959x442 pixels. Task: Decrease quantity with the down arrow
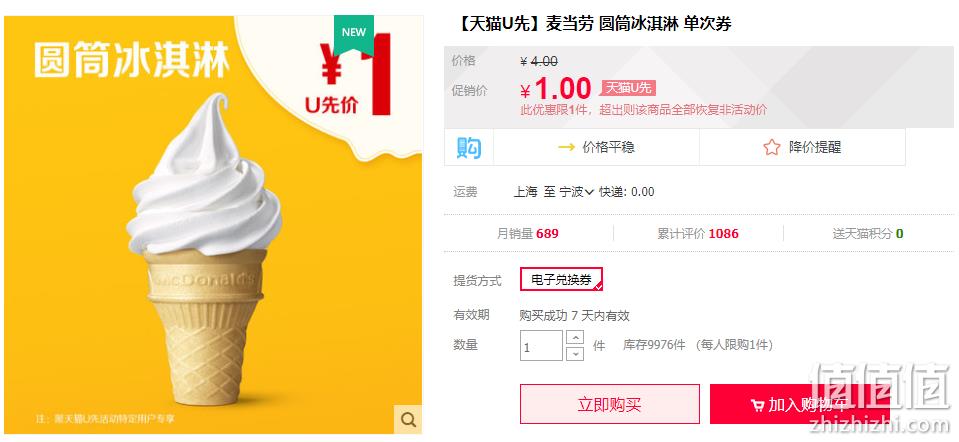click(x=575, y=353)
